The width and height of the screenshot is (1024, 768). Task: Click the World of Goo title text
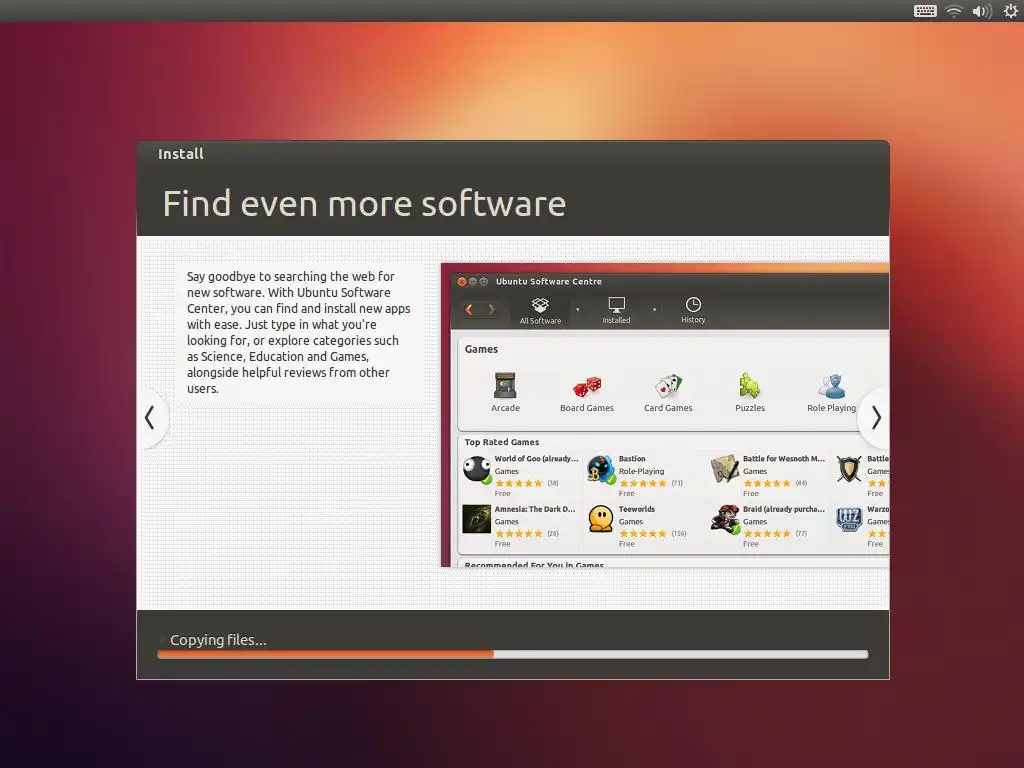(537, 458)
